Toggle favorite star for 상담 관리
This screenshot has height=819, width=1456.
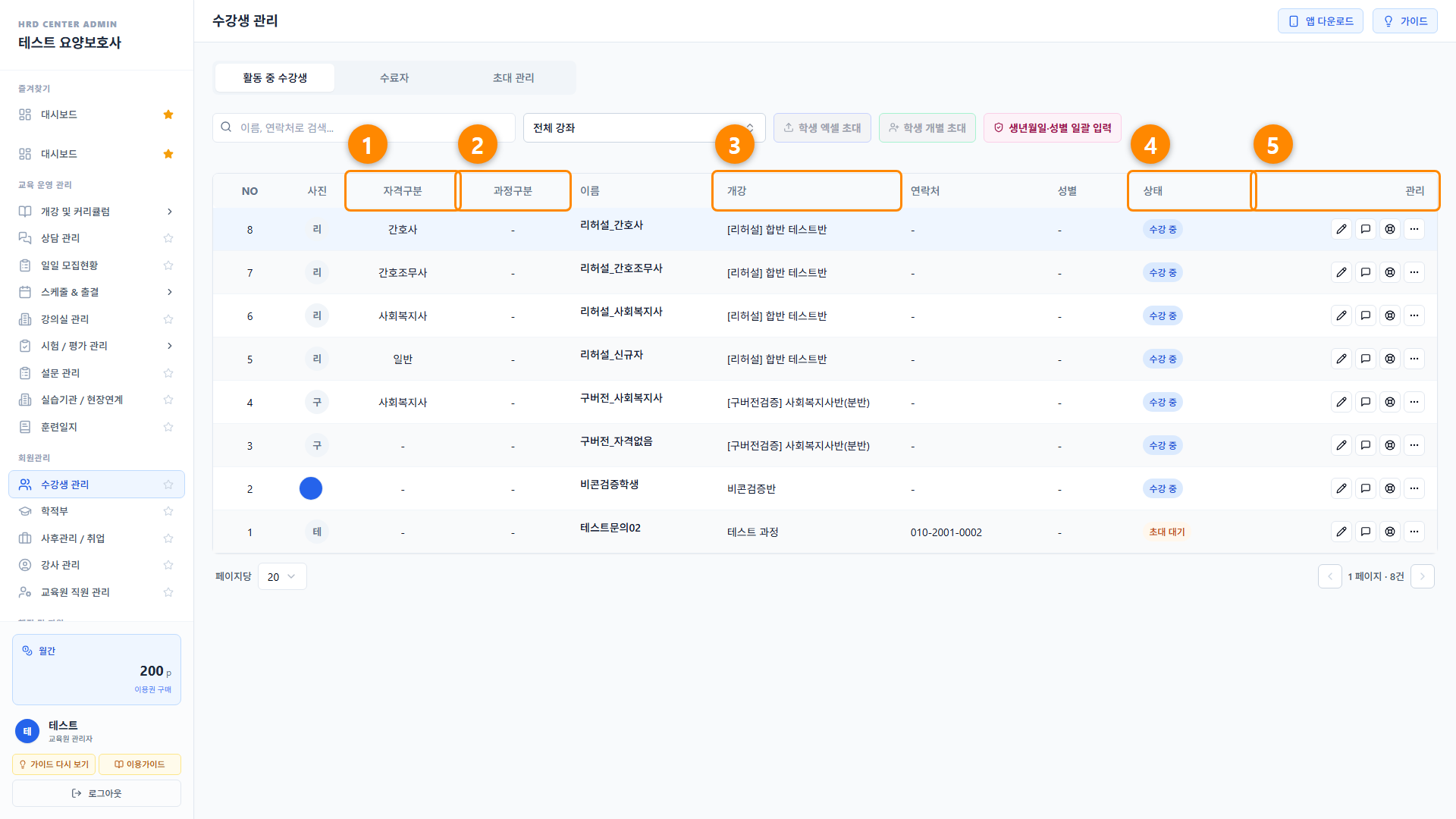pos(168,238)
